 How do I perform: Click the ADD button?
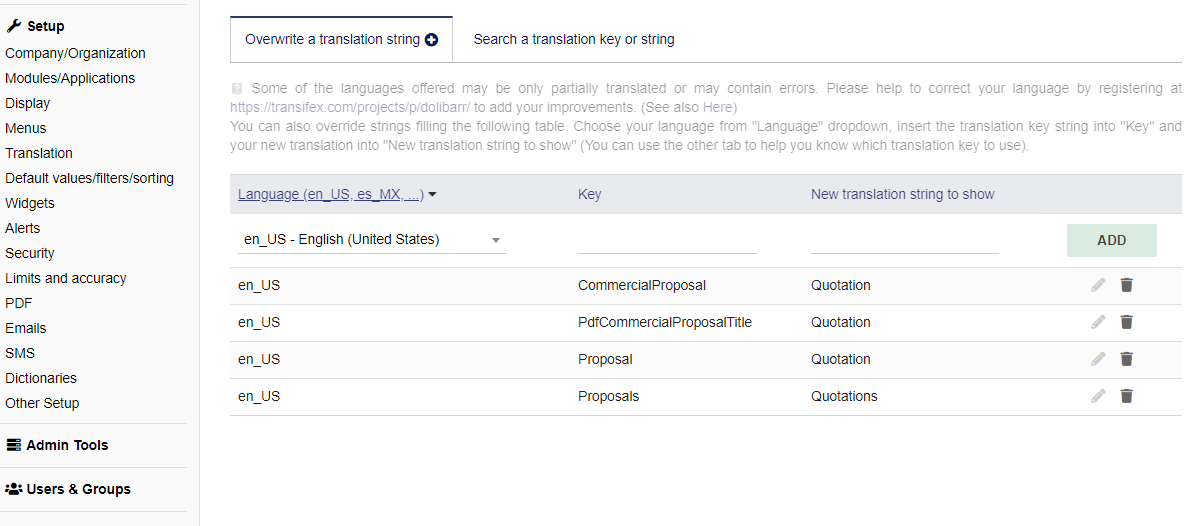point(1111,240)
